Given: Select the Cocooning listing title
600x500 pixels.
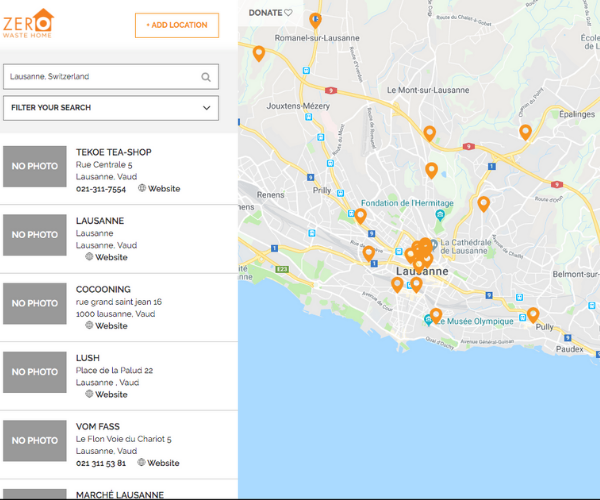Looking at the screenshot, I should click(103, 289).
